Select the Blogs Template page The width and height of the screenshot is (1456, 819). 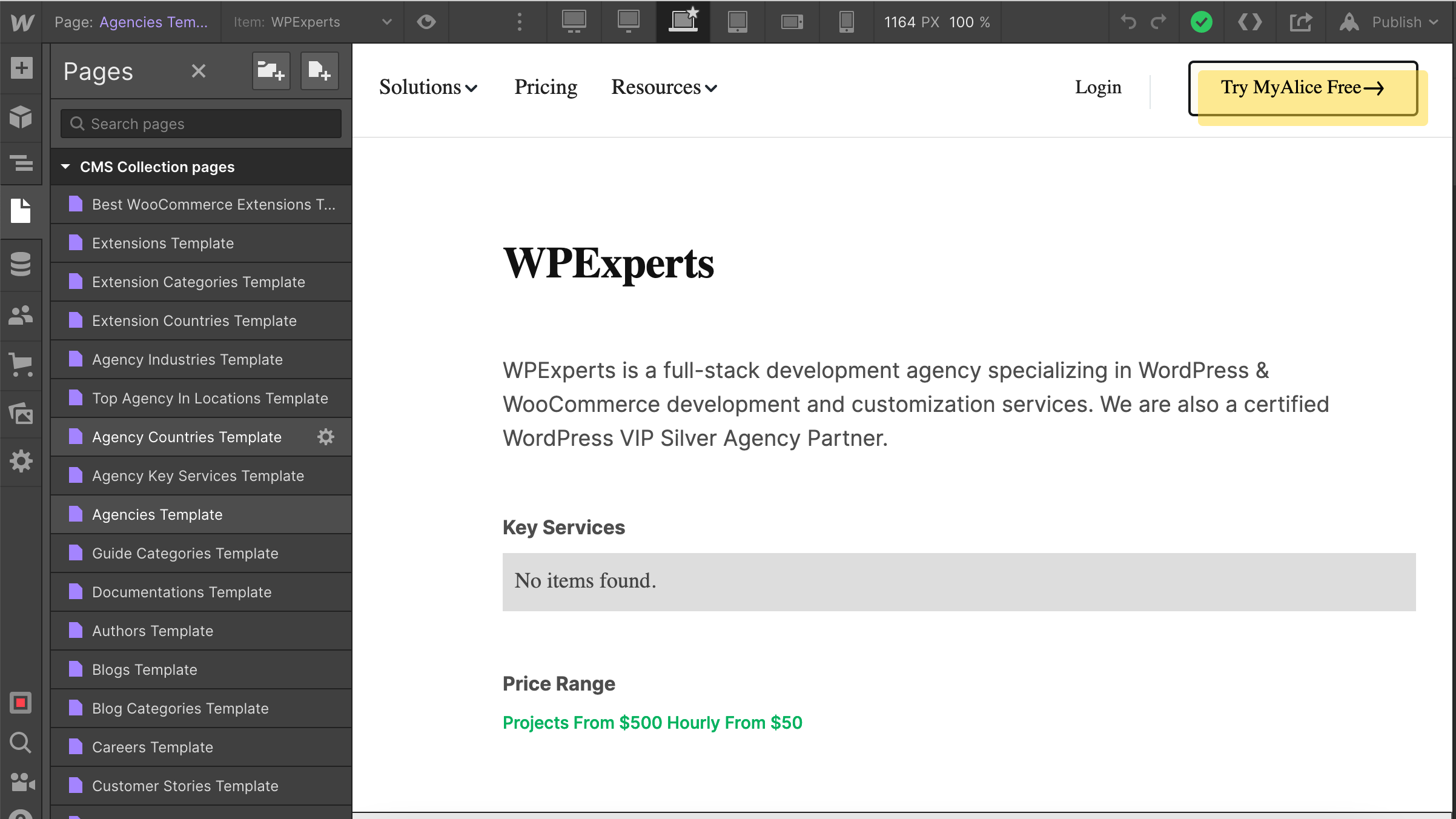[145, 669]
